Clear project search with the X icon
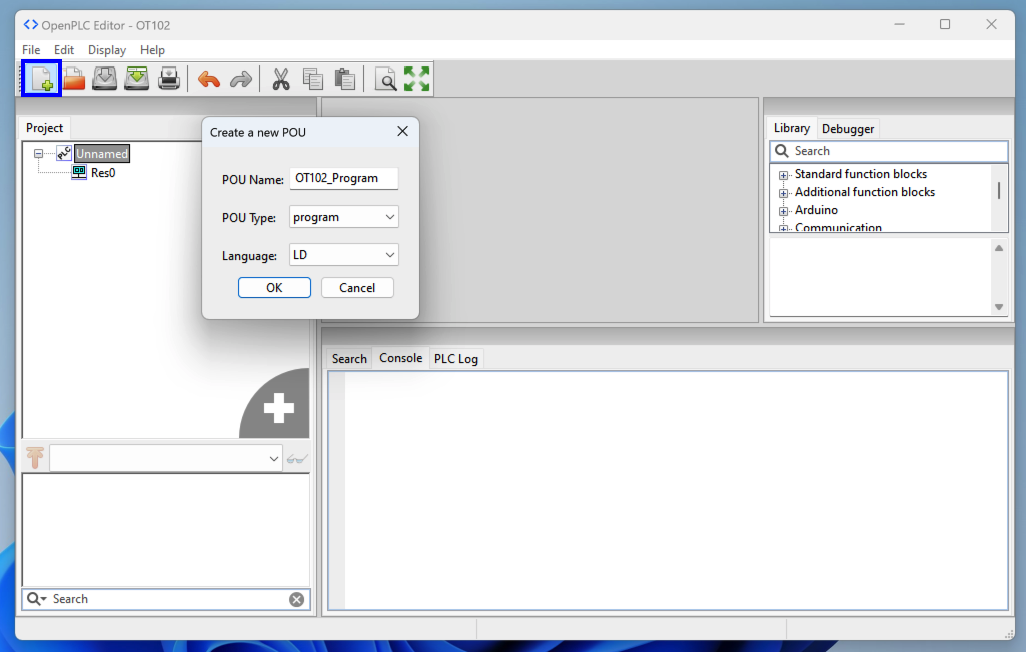Image resolution: width=1026 pixels, height=652 pixels. pos(296,600)
